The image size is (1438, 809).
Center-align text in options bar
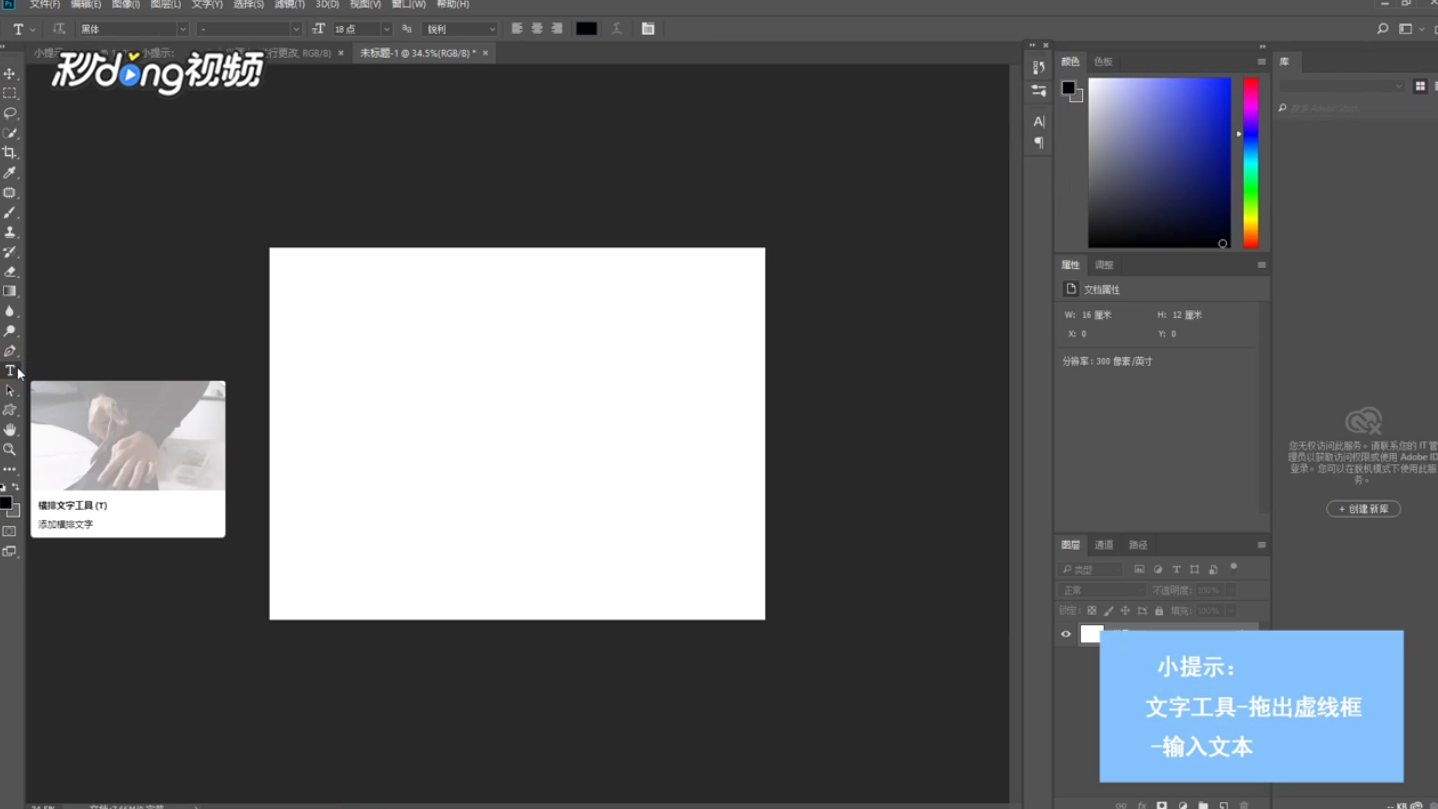537,29
